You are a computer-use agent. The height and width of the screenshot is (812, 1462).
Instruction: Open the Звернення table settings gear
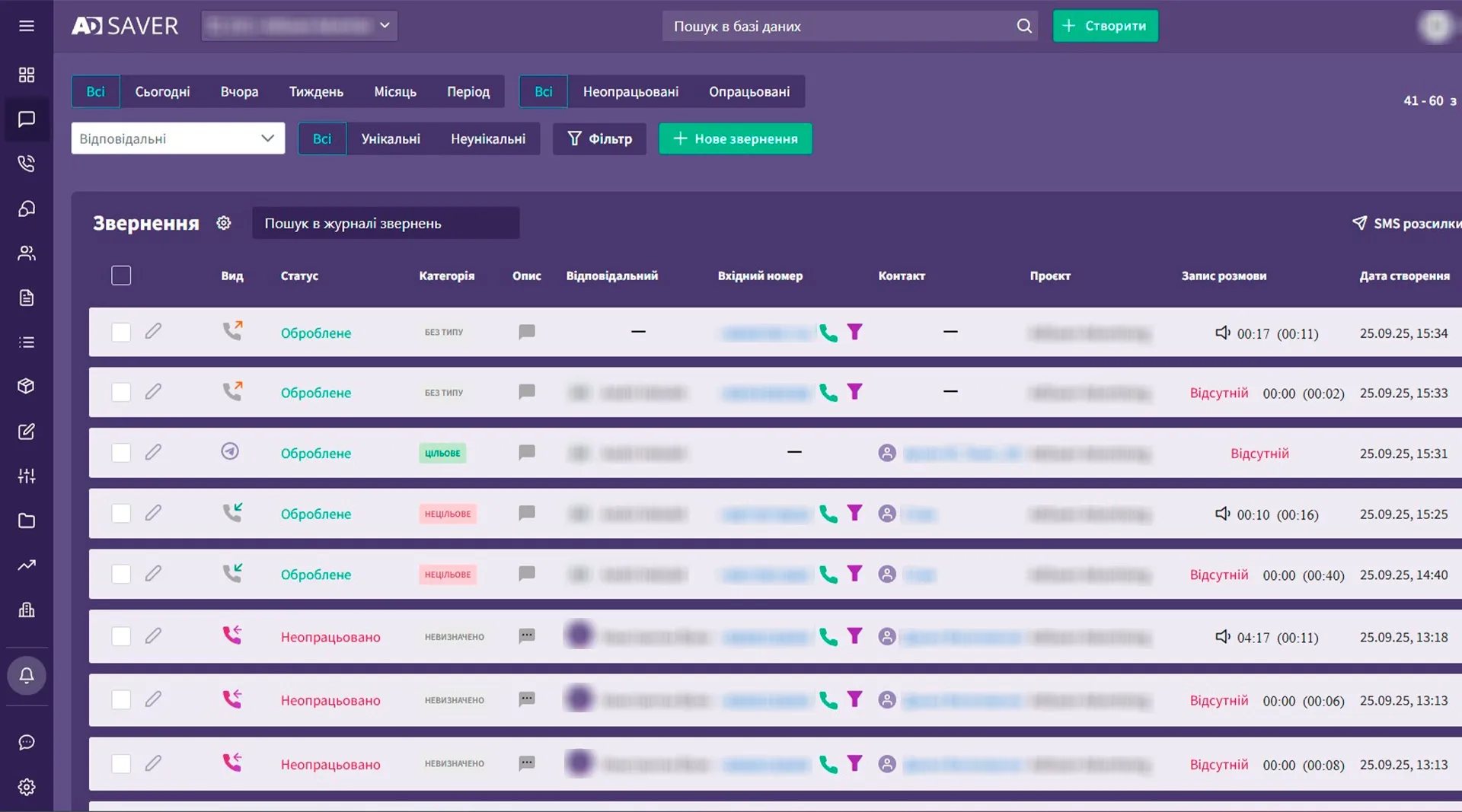223,223
